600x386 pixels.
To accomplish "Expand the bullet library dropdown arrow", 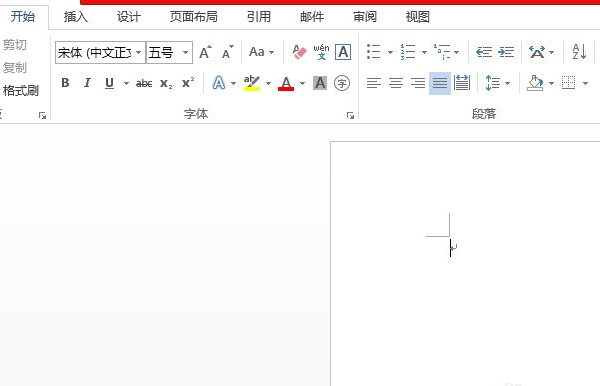I will pyautogui.click(x=390, y=52).
